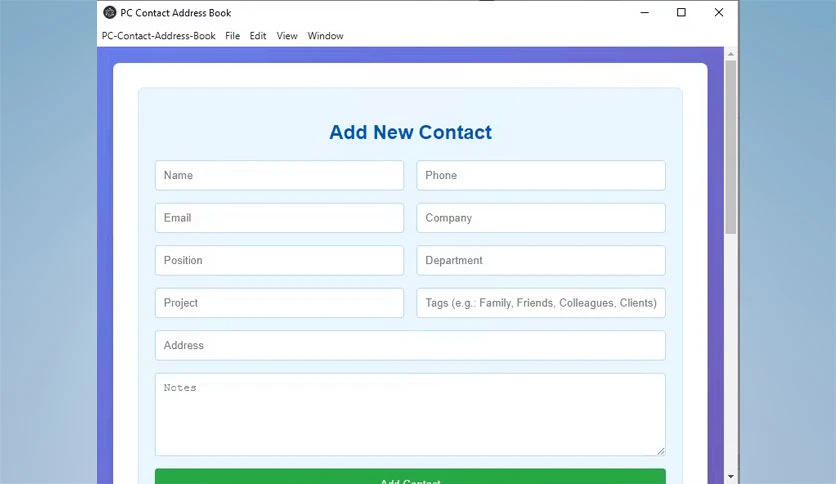Click the notes area resize handle
Image resolution: width=836 pixels, height=484 pixels.
(x=661, y=451)
